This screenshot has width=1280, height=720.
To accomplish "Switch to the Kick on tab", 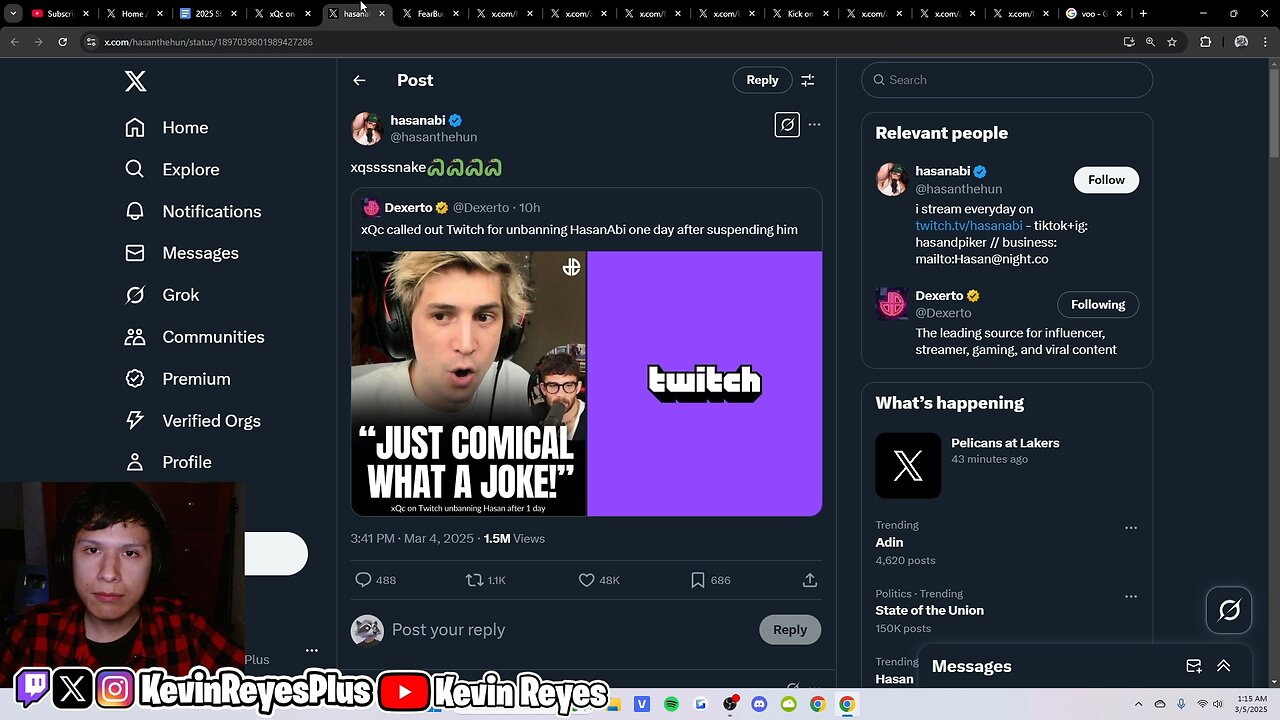I will [801, 14].
